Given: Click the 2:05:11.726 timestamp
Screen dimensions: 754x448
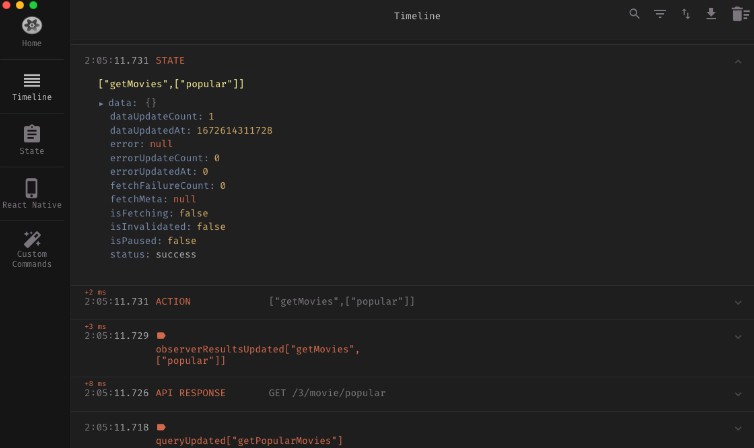Looking at the screenshot, I should (116, 393).
